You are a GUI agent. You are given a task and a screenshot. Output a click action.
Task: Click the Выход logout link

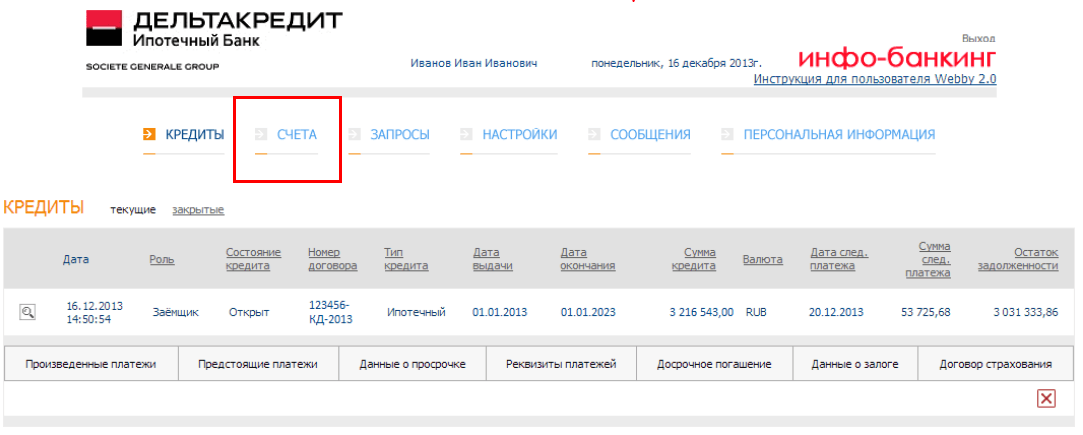979,39
